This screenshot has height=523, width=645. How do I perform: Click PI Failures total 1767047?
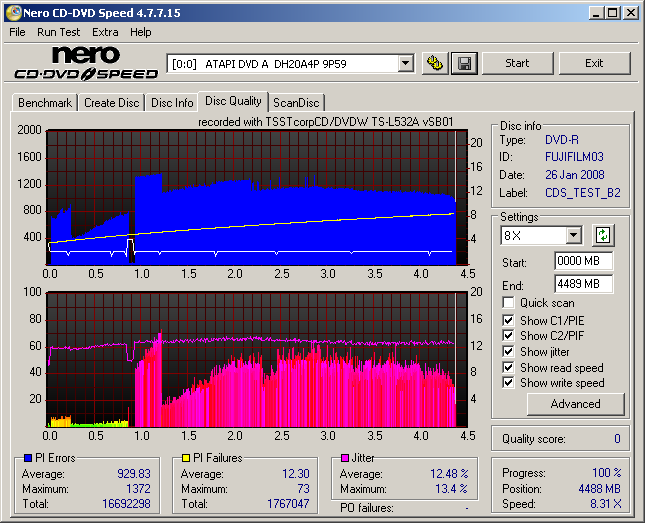pos(288,504)
